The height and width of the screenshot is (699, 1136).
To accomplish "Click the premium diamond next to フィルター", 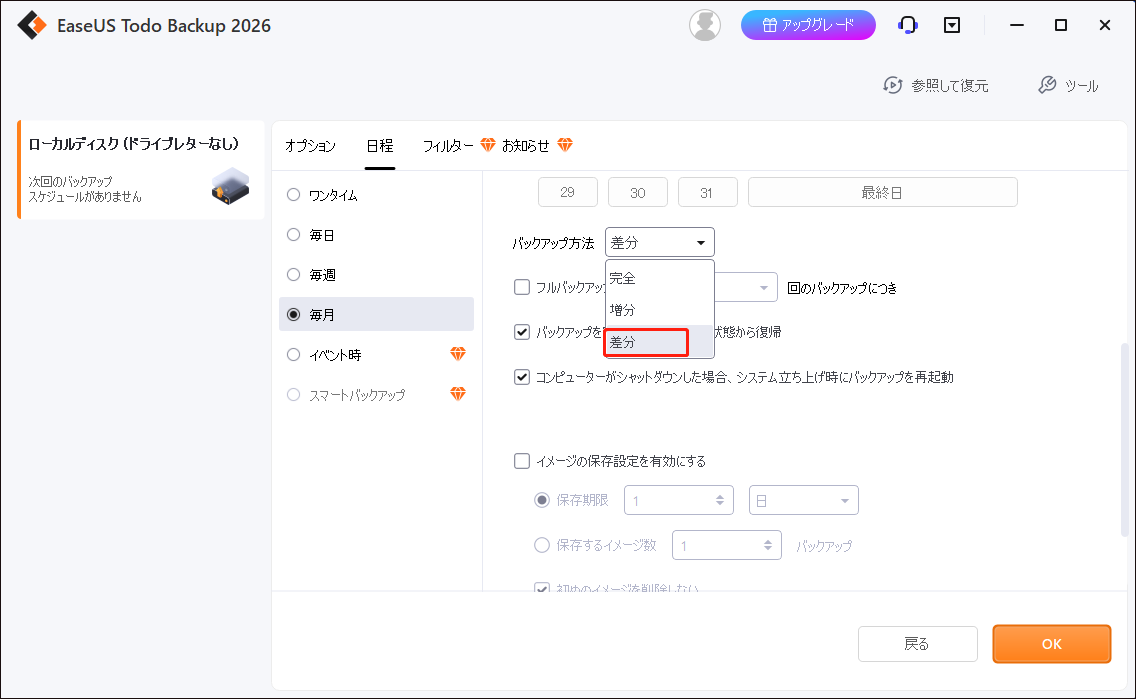I will pos(488,145).
